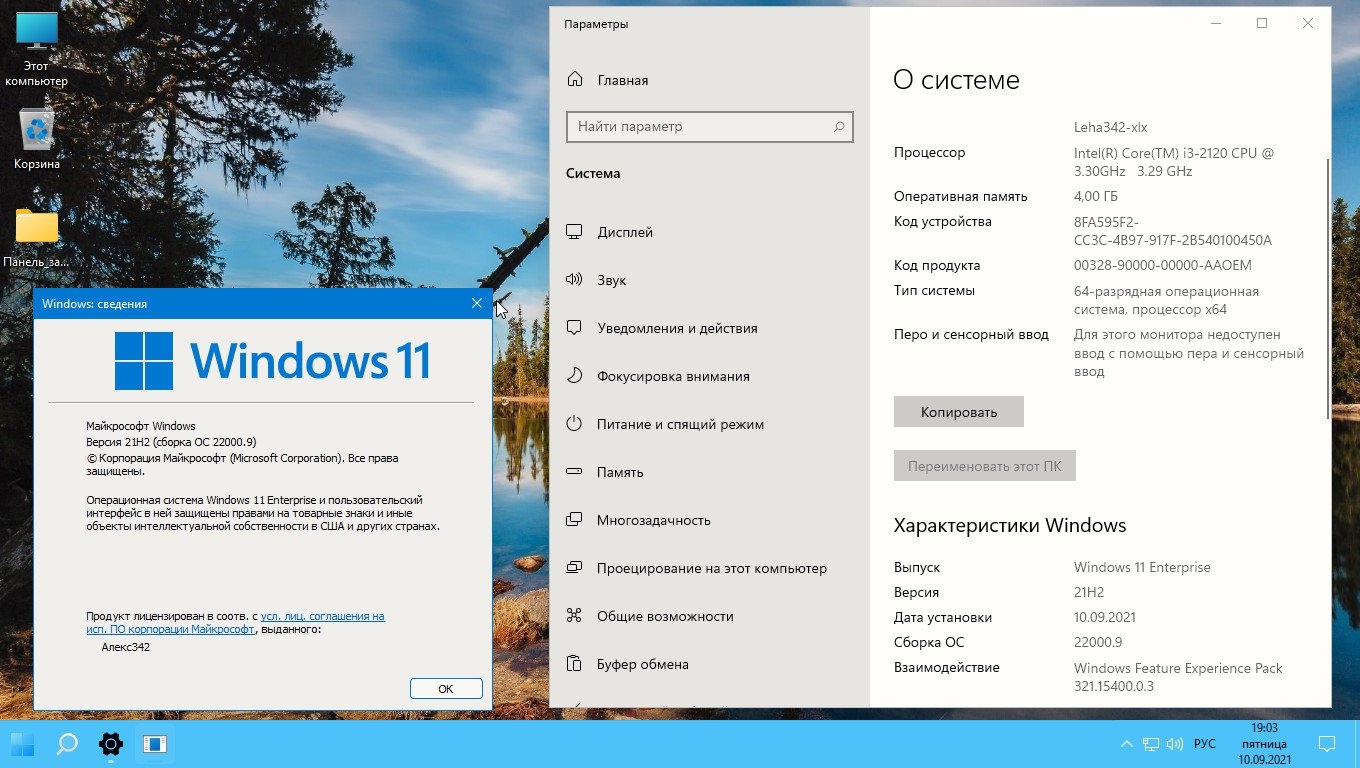The image size is (1360, 768).
Task: Open the усл. лиц. соглашения license link
Action: point(323,616)
